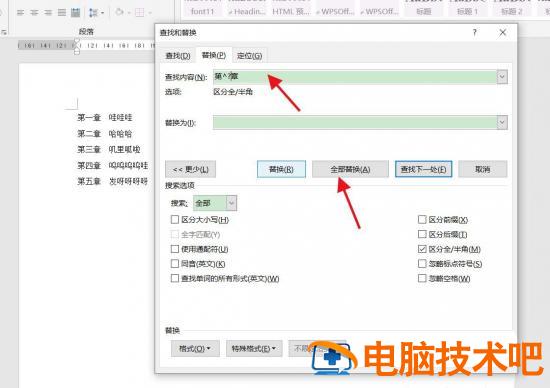Click the 第三章 line in document
Viewport: 550px width, 388px height.
coord(109,149)
